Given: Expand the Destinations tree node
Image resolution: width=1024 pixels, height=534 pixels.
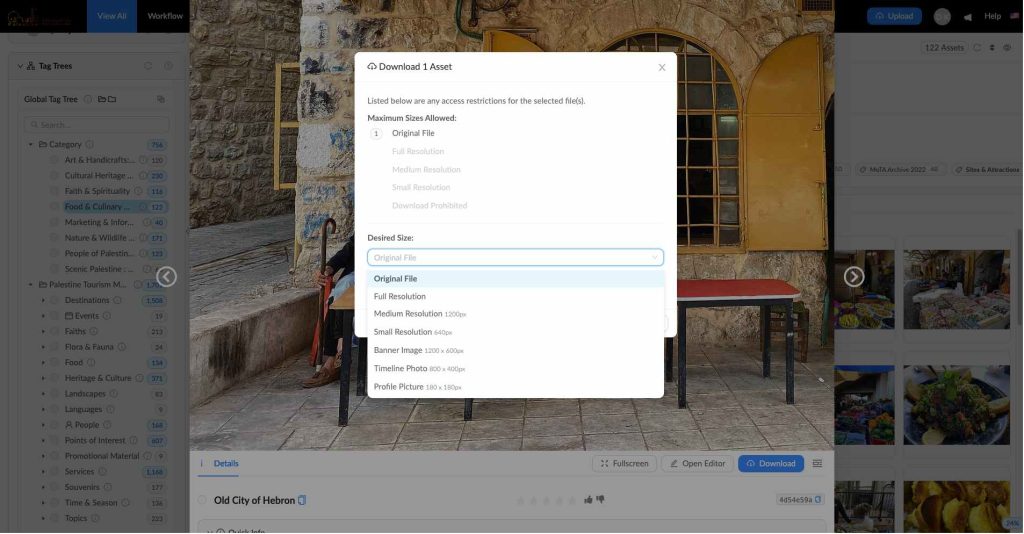Looking at the screenshot, I should coord(43,300).
